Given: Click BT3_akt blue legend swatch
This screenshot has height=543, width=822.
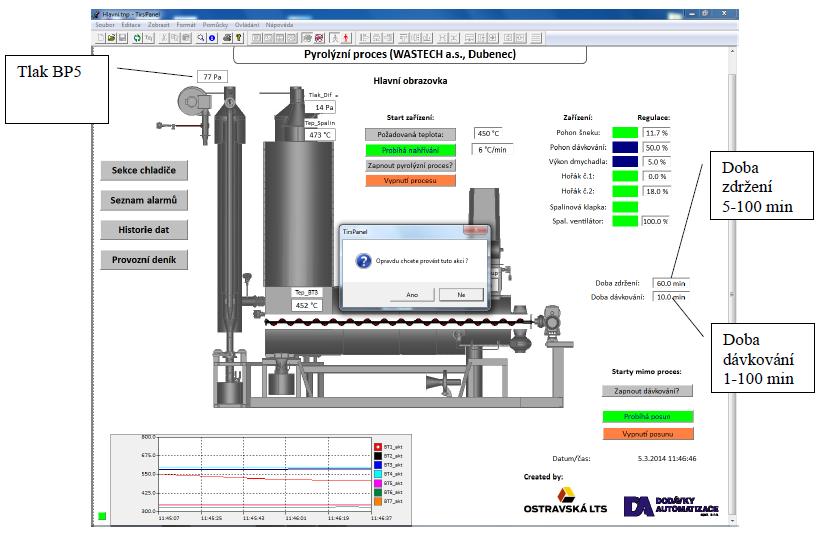Looking at the screenshot, I should tap(378, 465).
